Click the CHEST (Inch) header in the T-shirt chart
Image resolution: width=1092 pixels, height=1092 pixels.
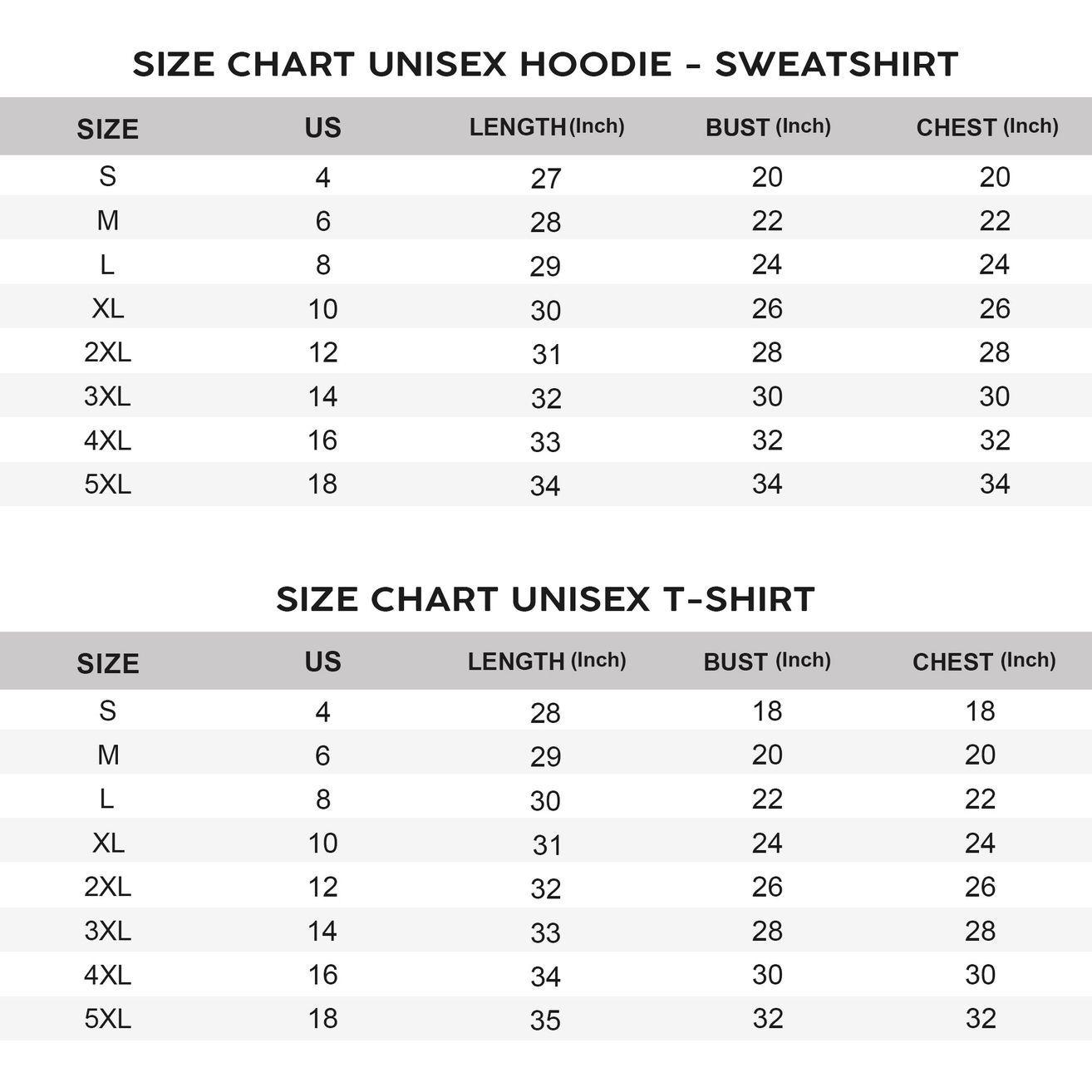[x=983, y=662]
